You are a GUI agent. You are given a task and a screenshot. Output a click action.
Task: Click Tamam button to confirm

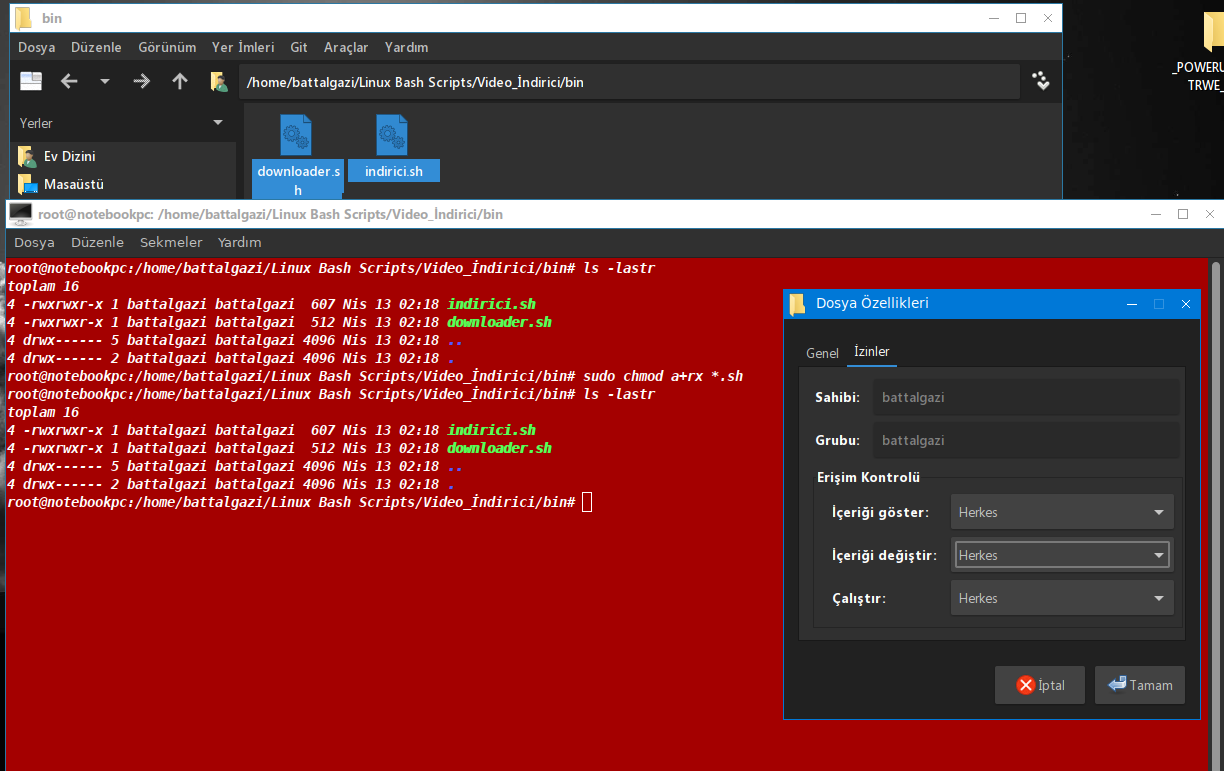[x=1140, y=685]
